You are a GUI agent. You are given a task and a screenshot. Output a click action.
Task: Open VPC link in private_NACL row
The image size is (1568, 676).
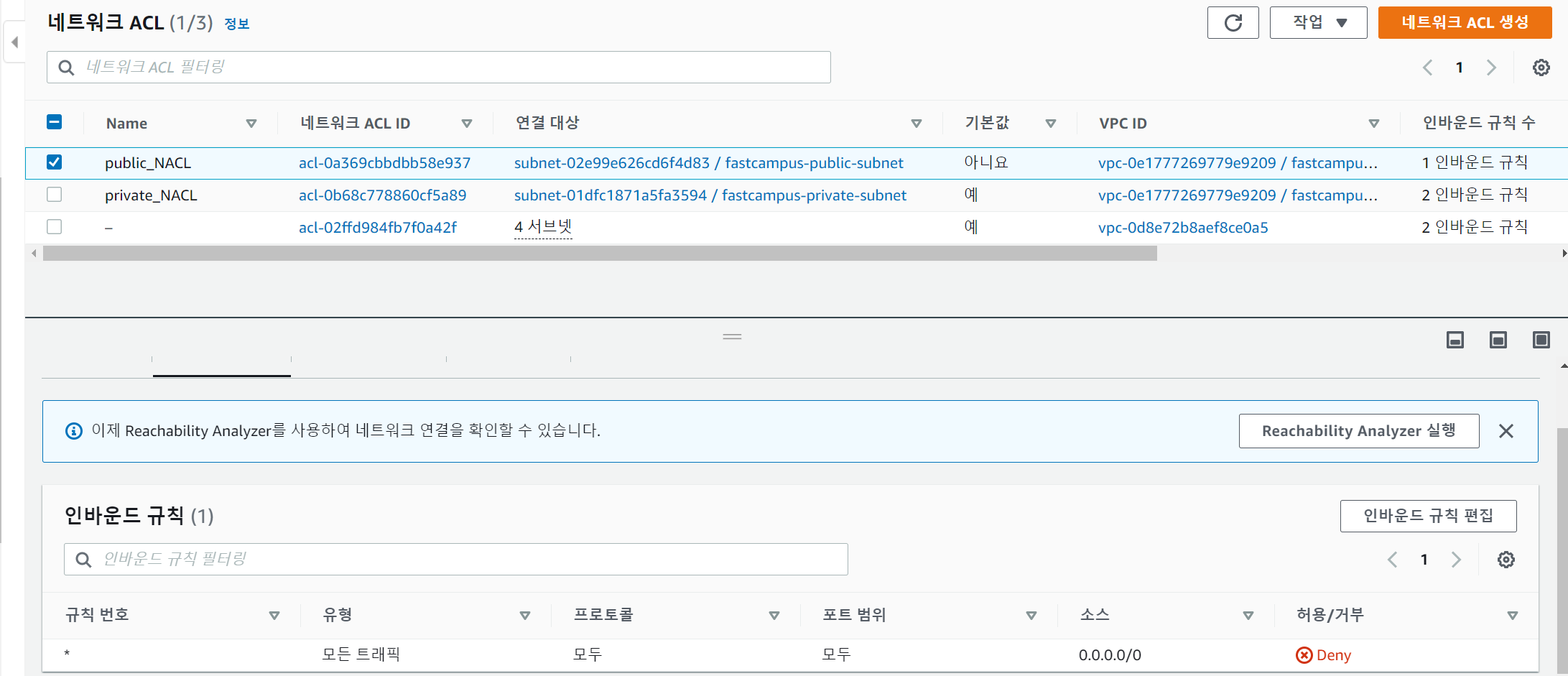click(1238, 195)
